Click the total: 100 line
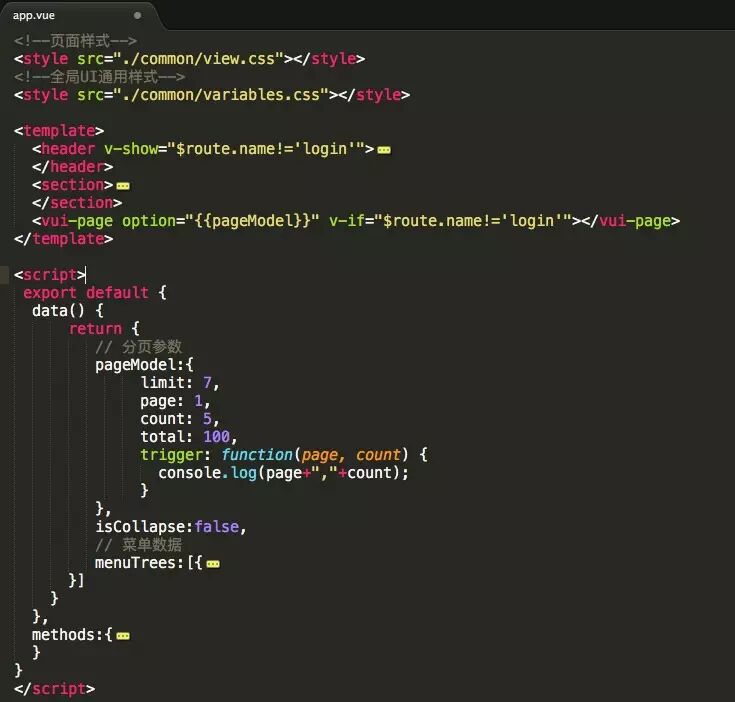 (189, 437)
